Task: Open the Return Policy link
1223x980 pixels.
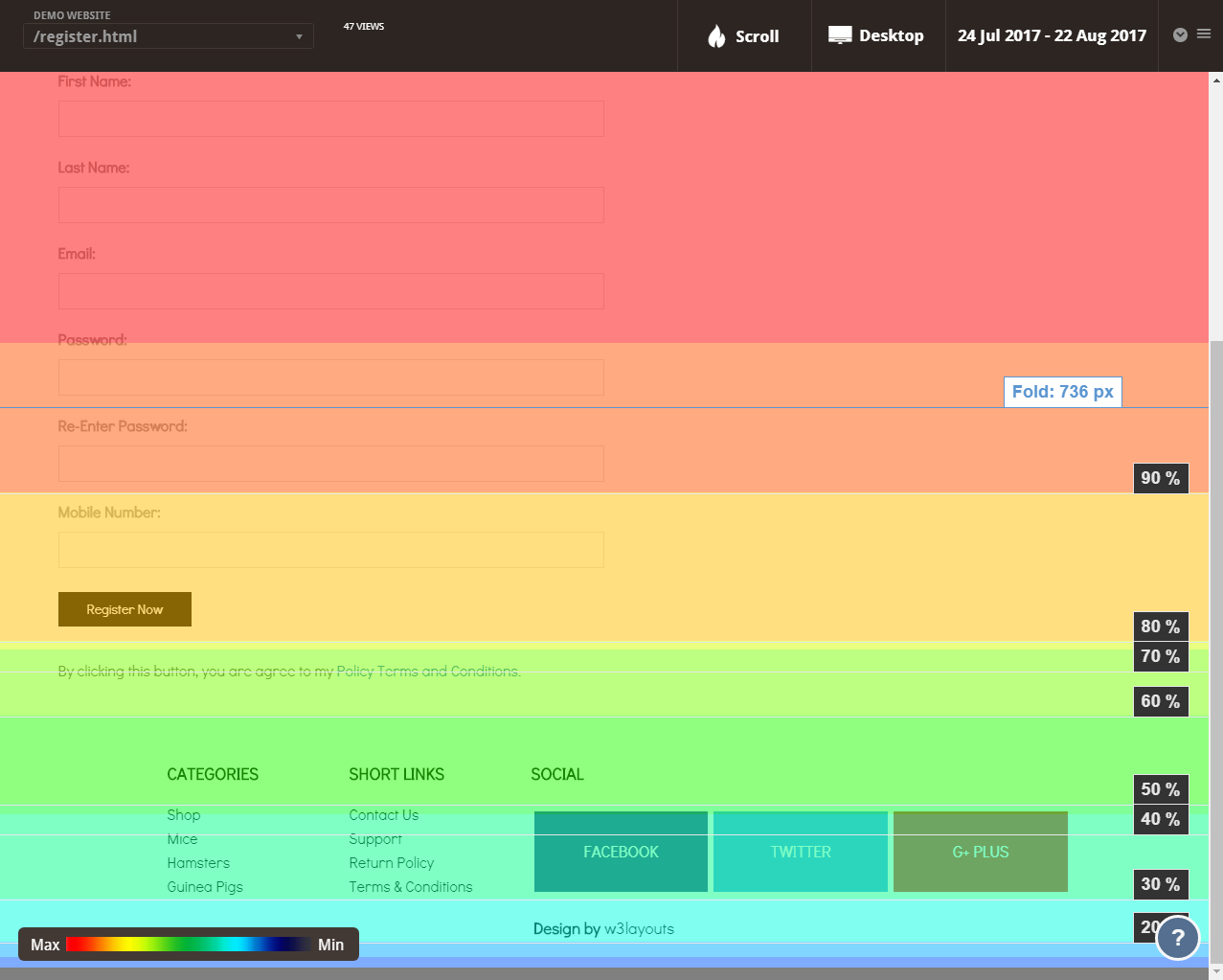Action: [392, 863]
